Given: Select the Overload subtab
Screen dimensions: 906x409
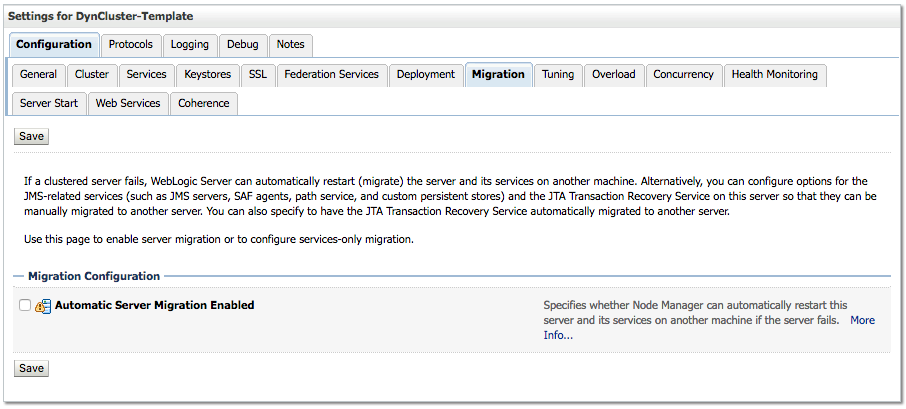Looking at the screenshot, I should click(x=613, y=75).
